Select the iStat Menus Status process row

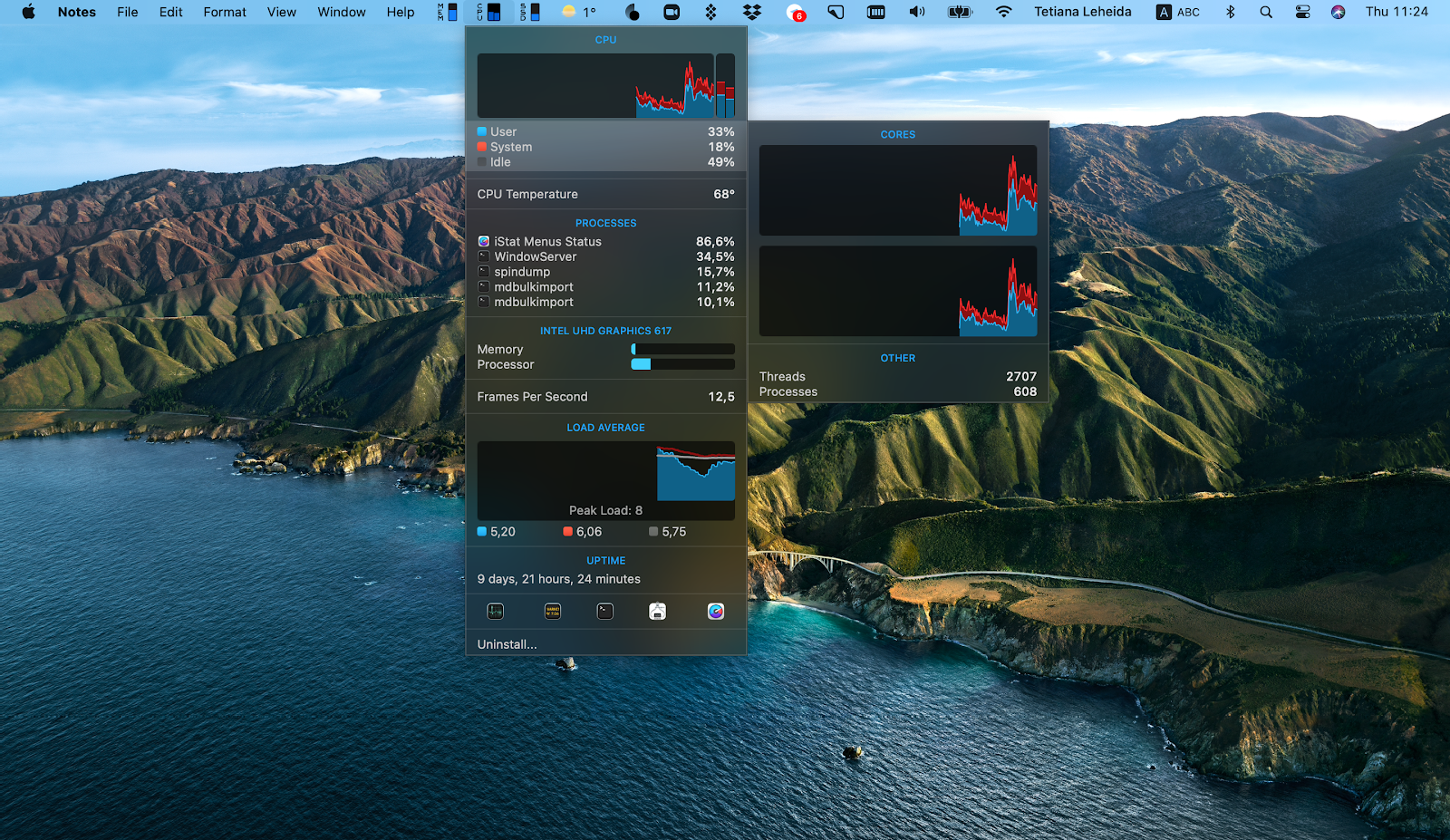tap(606, 242)
